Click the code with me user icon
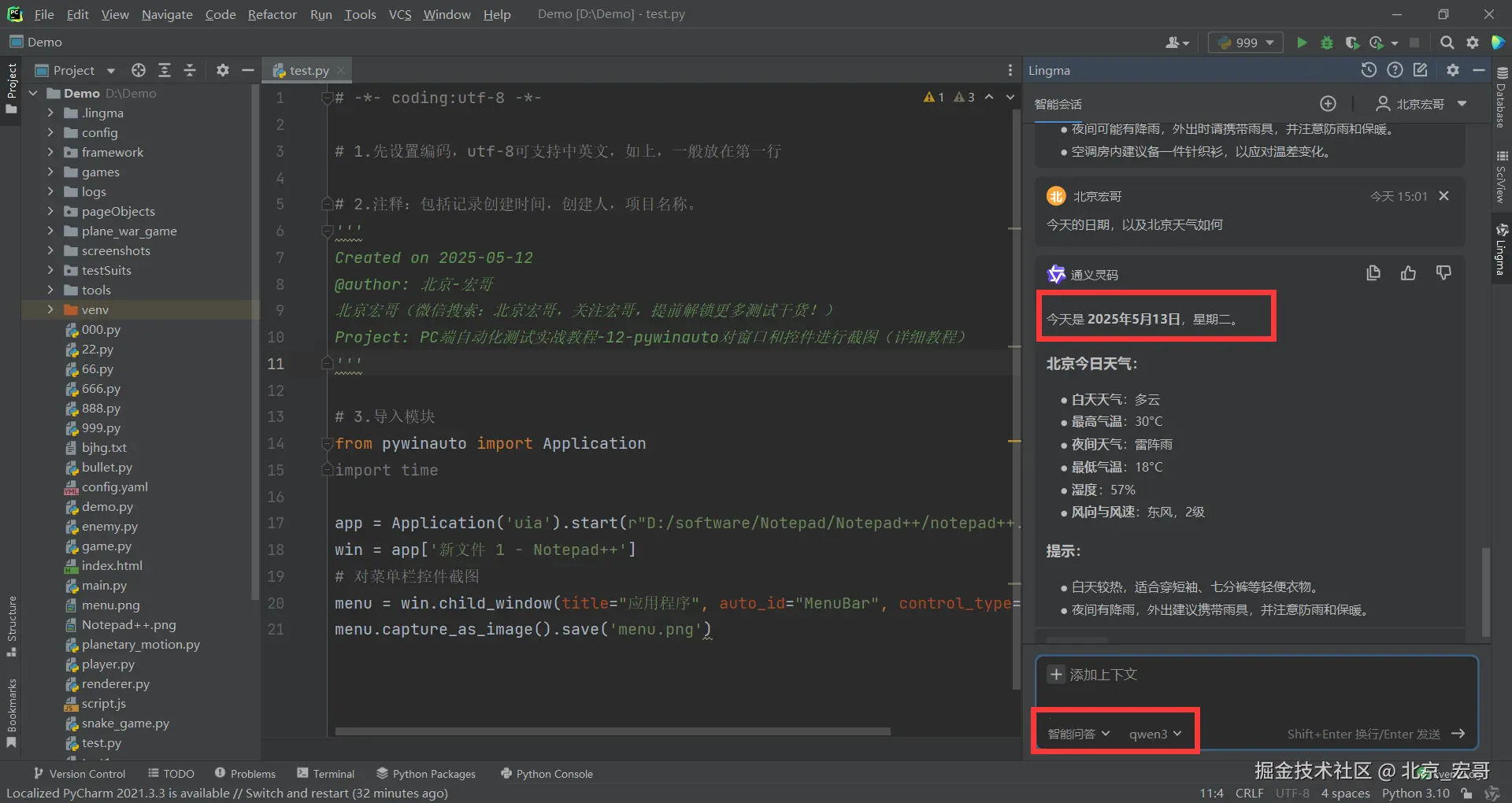1512x803 pixels. click(x=1177, y=43)
